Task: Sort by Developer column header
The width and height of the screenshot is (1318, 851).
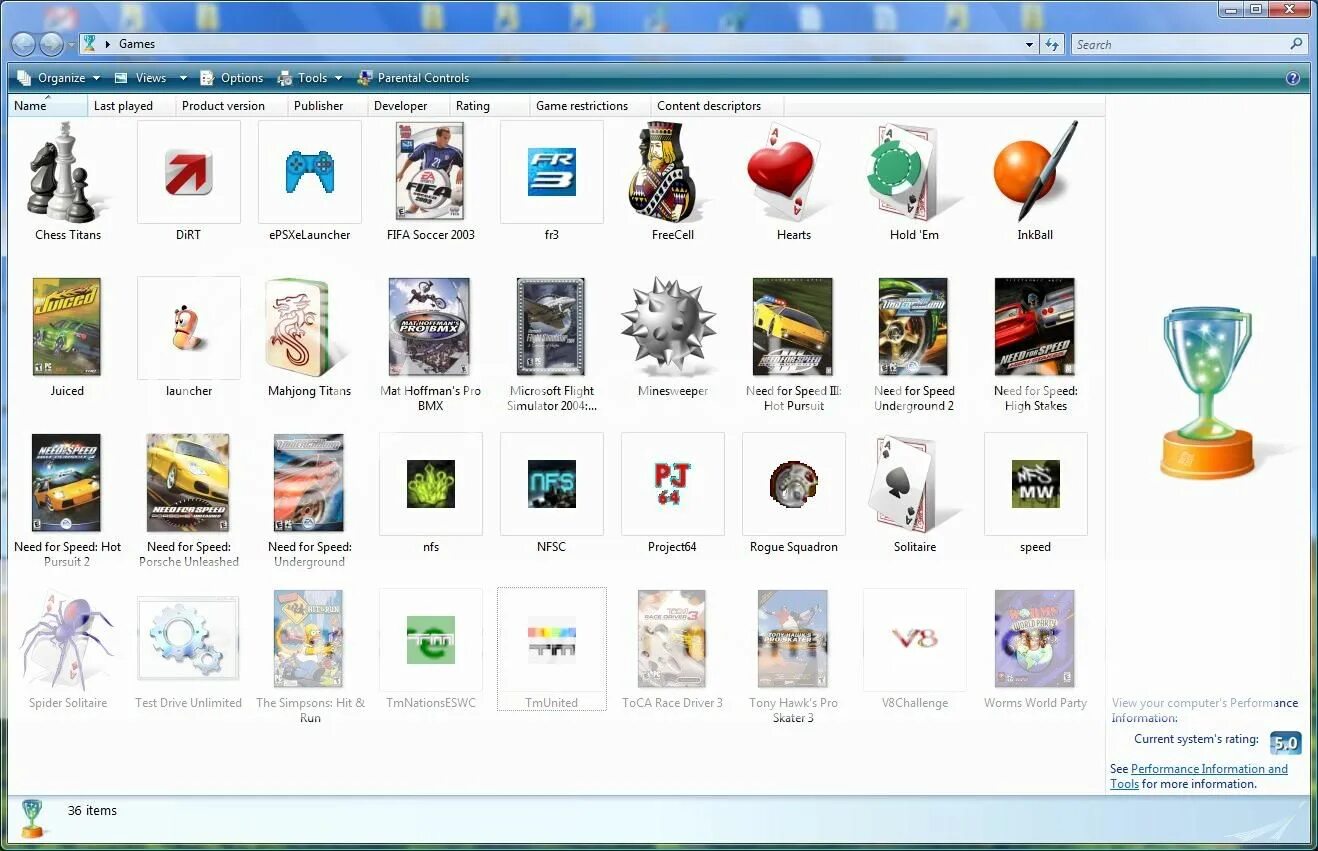Action: (x=409, y=106)
